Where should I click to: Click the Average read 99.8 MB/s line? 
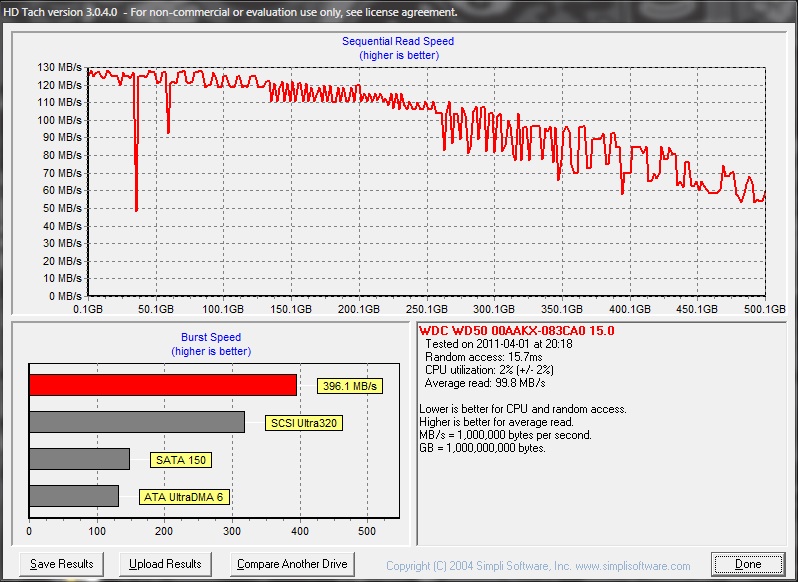485,383
